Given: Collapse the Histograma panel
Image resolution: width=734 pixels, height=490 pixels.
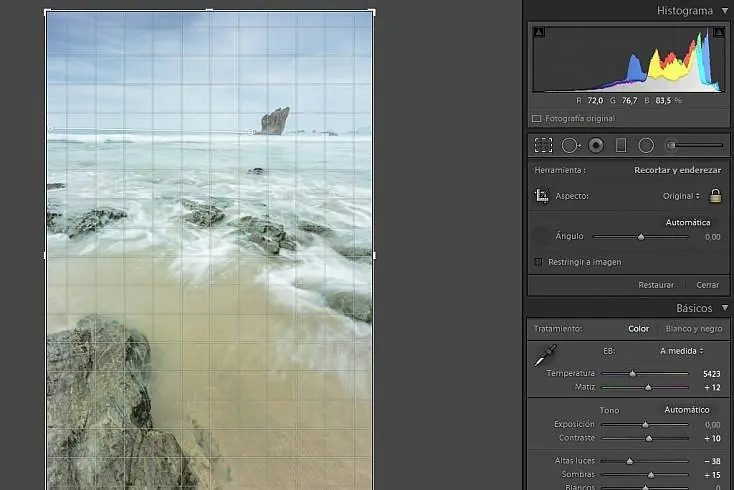Looking at the screenshot, I should click(x=725, y=10).
